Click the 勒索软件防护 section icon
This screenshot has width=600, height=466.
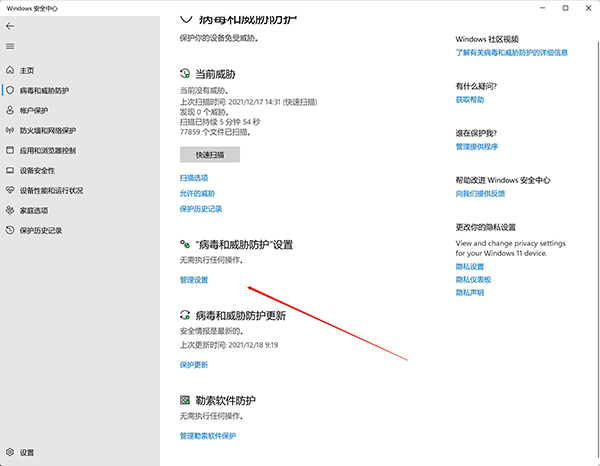point(185,400)
